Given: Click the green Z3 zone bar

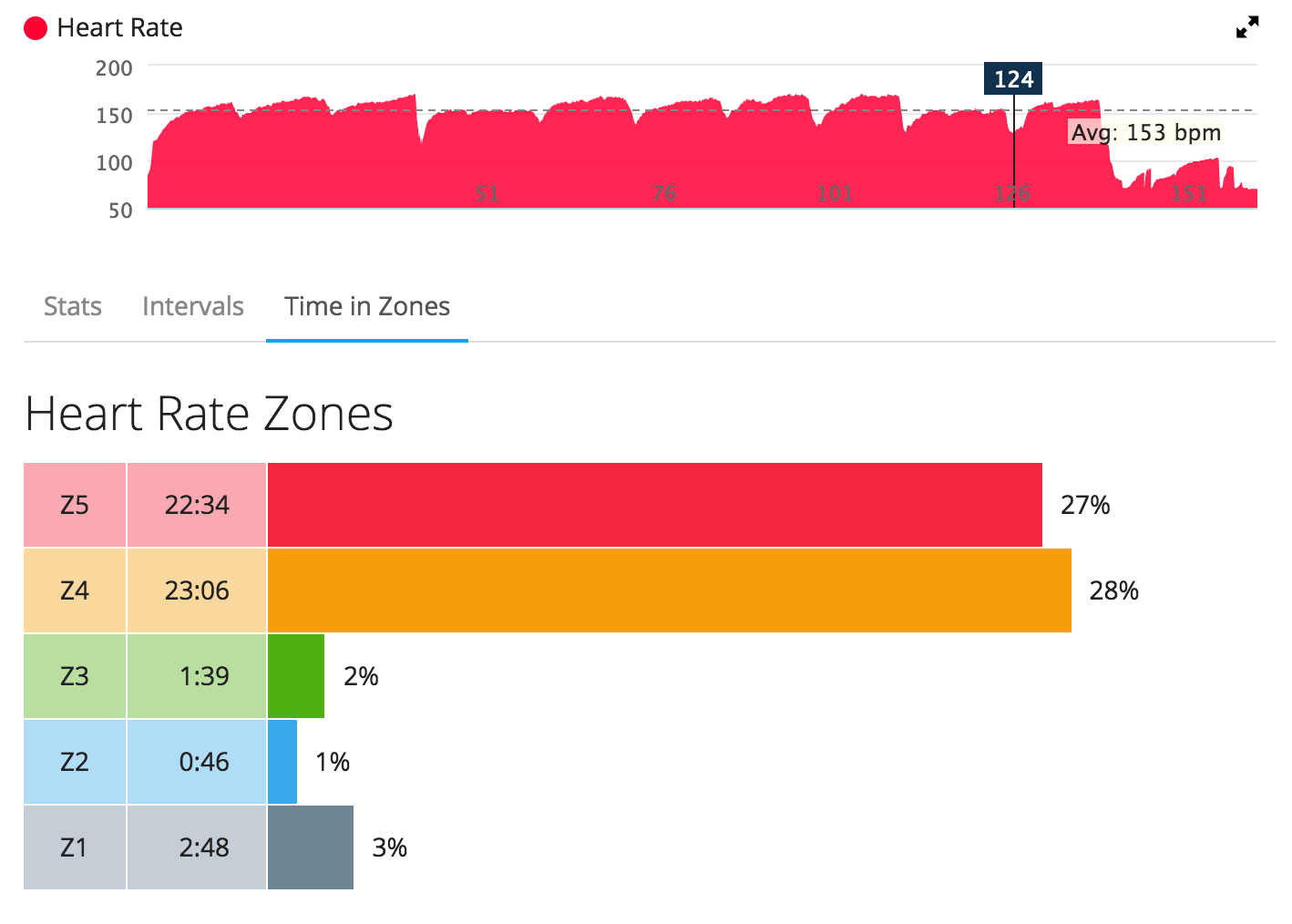Looking at the screenshot, I should pos(296,676).
